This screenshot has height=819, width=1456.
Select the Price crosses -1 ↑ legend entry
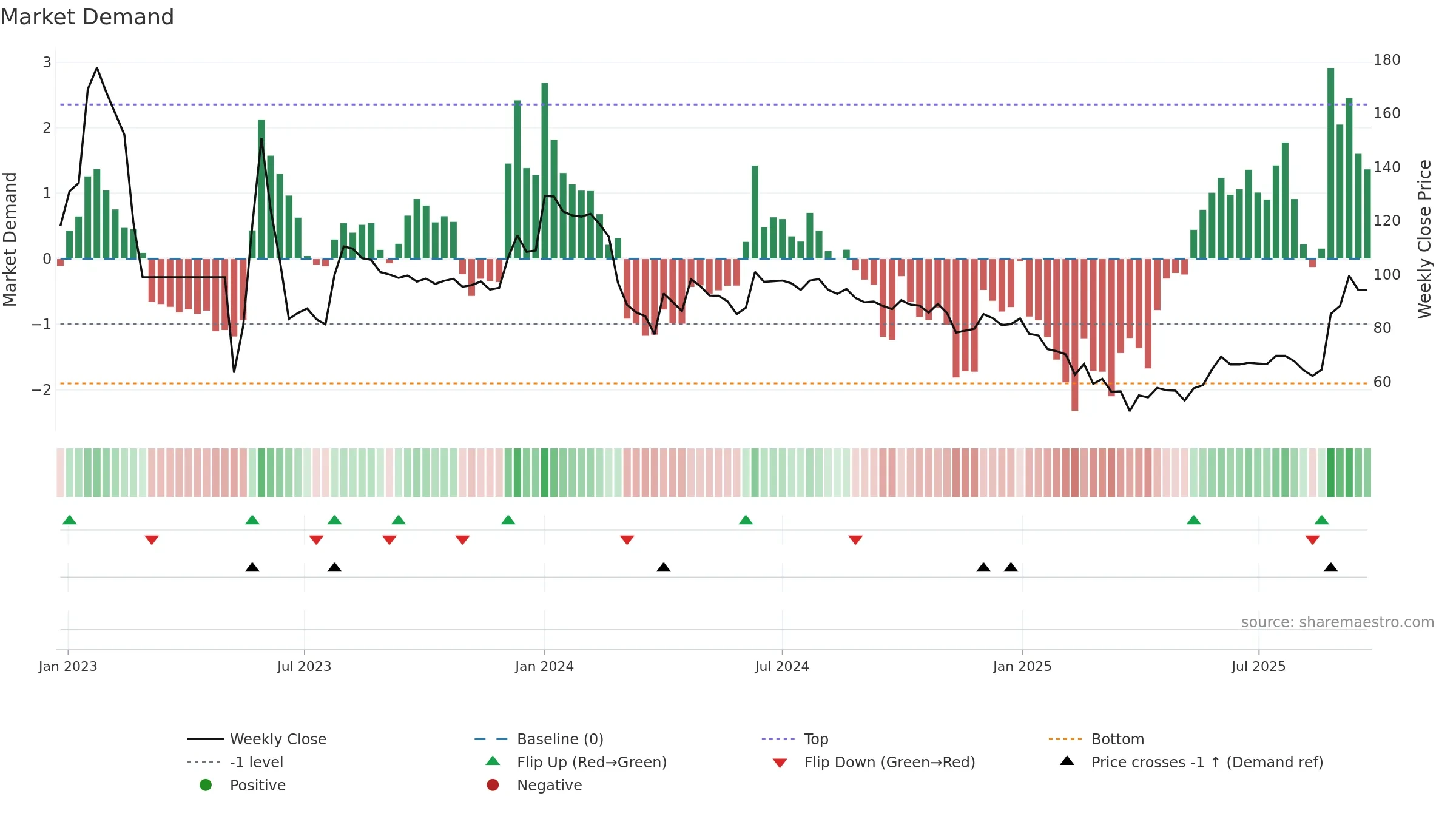[x=1191, y=762]
